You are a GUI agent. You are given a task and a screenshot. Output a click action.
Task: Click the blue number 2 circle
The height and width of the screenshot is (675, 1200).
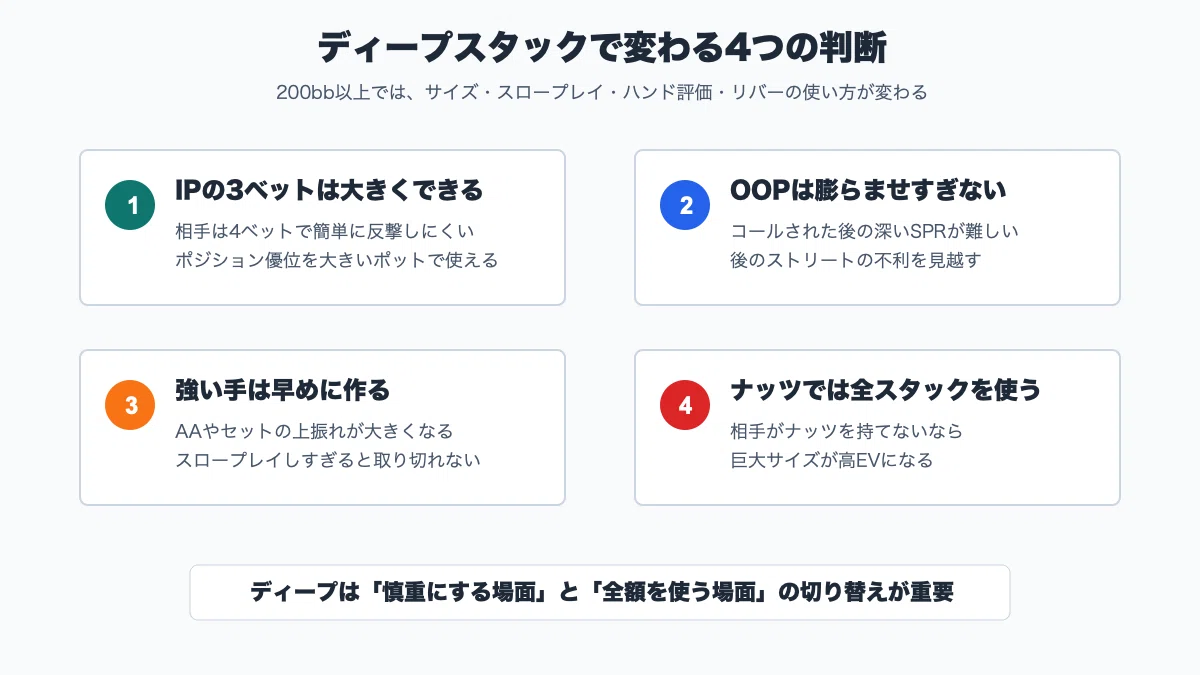tap(685, 205)
